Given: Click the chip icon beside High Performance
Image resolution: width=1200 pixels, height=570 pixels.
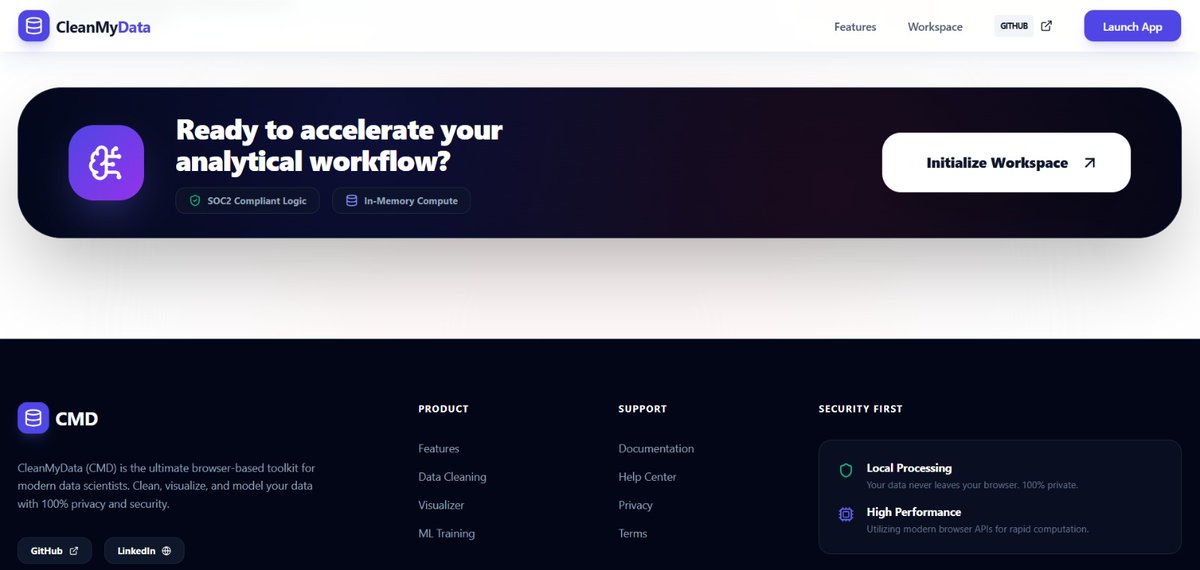Looking at the screenshot, I should tap(846, 514).
